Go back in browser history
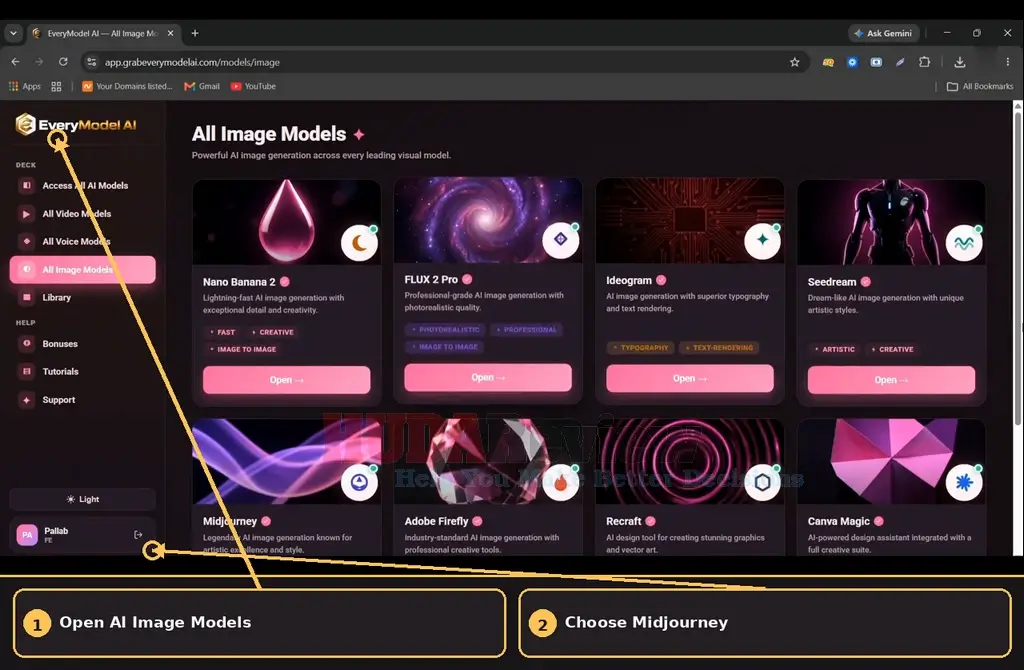 [16, 62]
